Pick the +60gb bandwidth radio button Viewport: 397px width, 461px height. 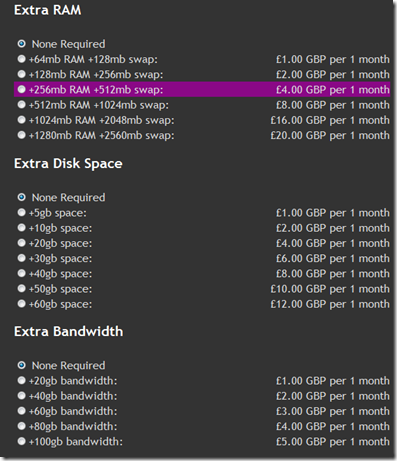click(x=22, y=411)
